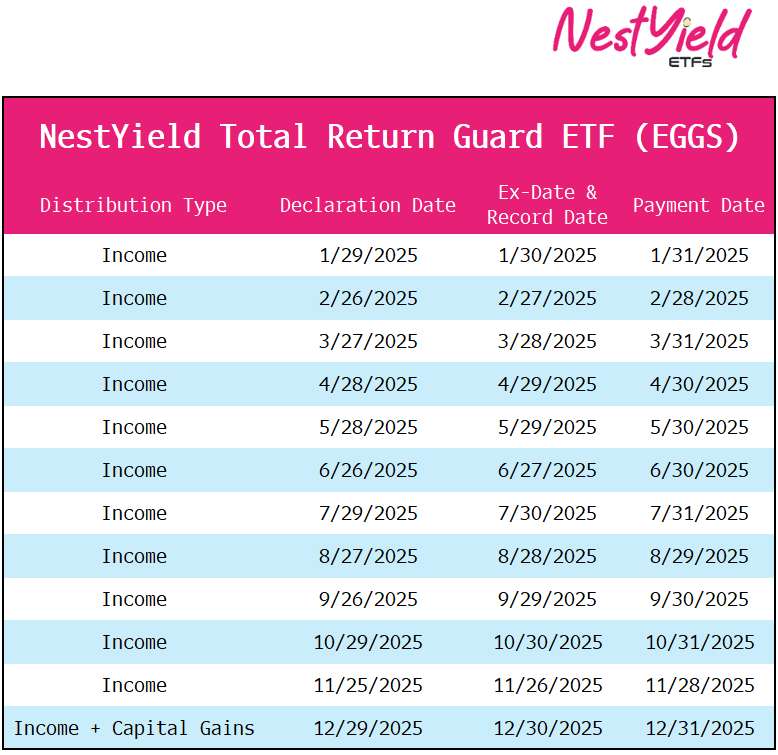Click the NestYield ETFs logo
778x755 pixels.
651,36
